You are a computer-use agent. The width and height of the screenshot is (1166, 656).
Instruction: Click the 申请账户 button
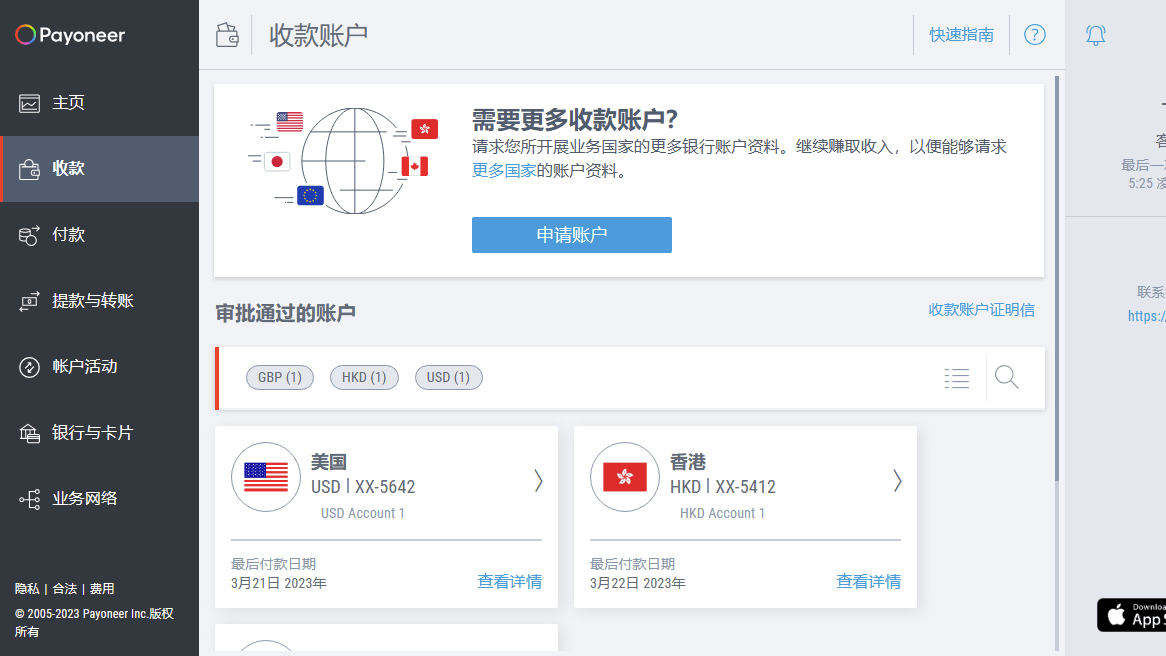pos(572,235)
